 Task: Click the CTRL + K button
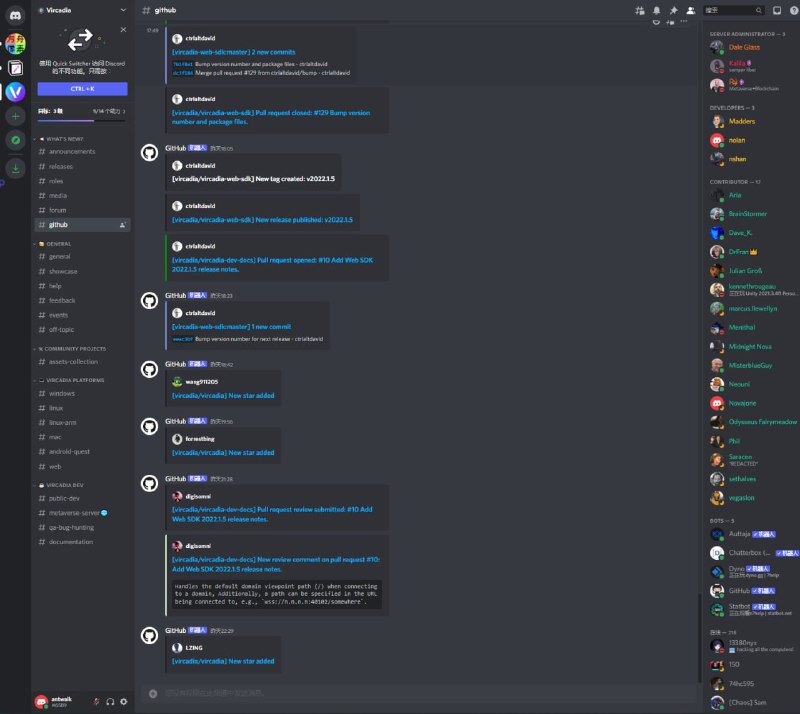coord(82,89)
